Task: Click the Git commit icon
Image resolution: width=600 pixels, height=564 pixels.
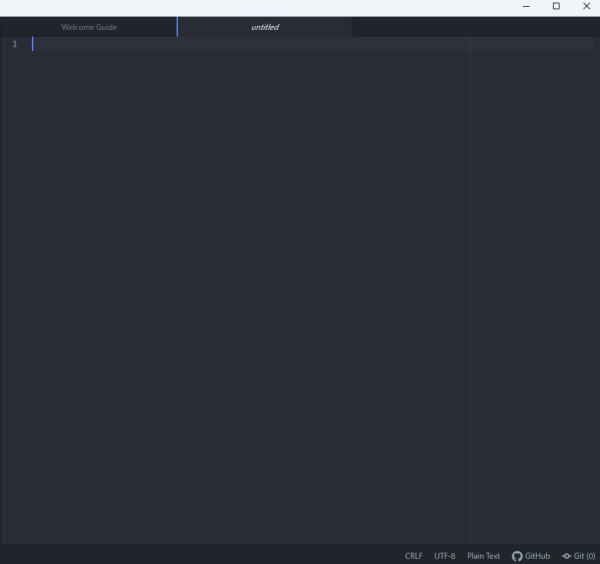Action: click(566, 556)
